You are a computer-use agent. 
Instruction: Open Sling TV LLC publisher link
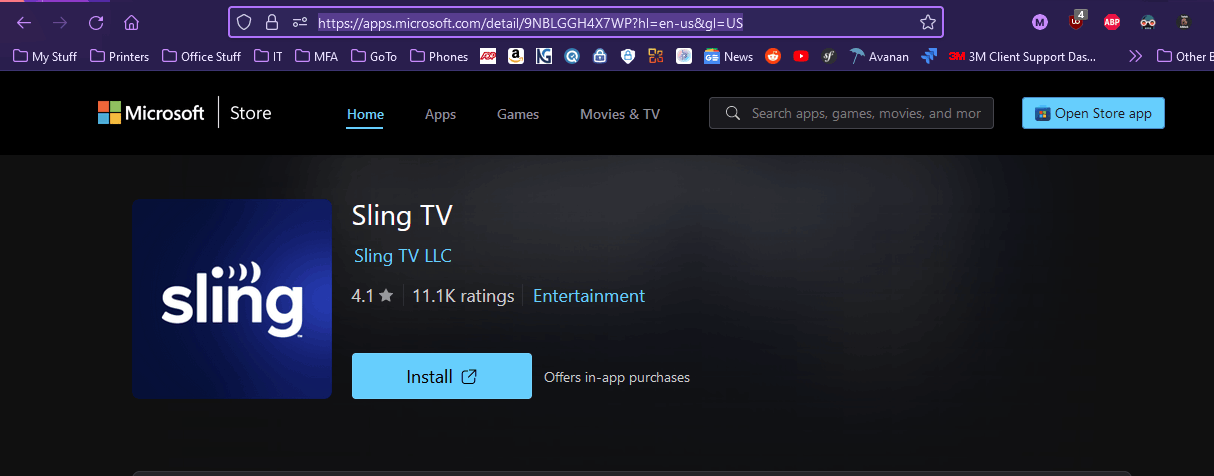(403, 256)
